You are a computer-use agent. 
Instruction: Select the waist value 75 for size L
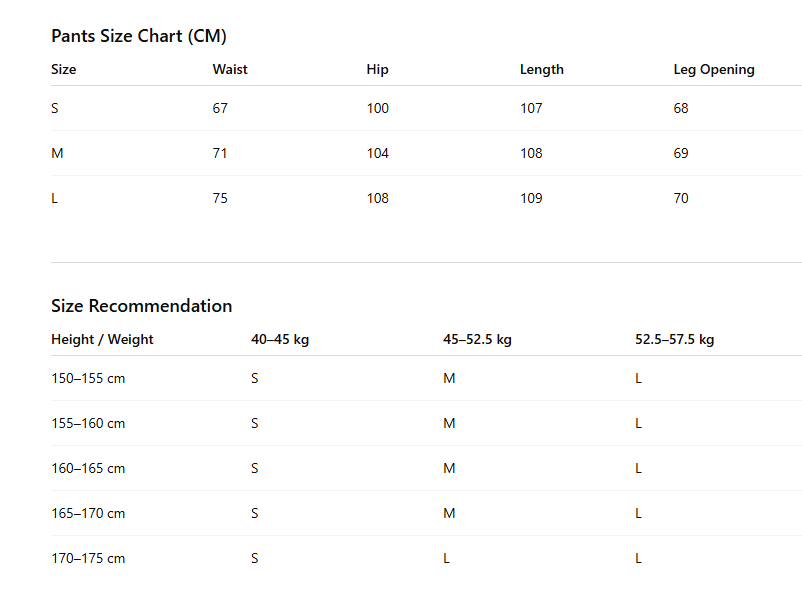click(220, 198)
